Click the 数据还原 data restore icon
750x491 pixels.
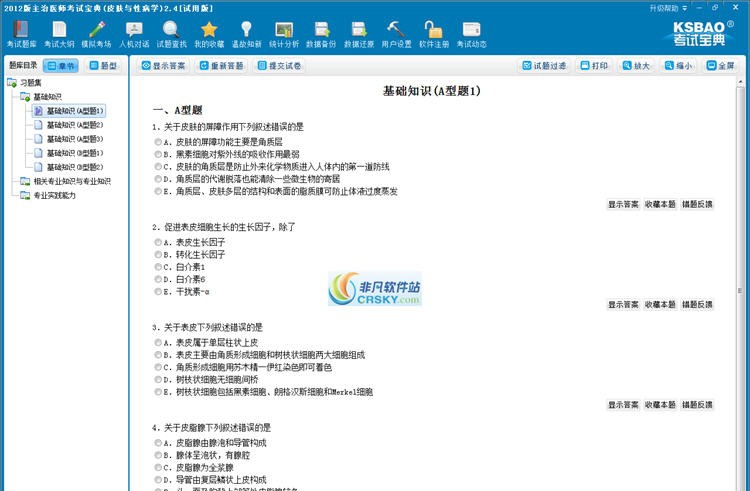(359, 34)
